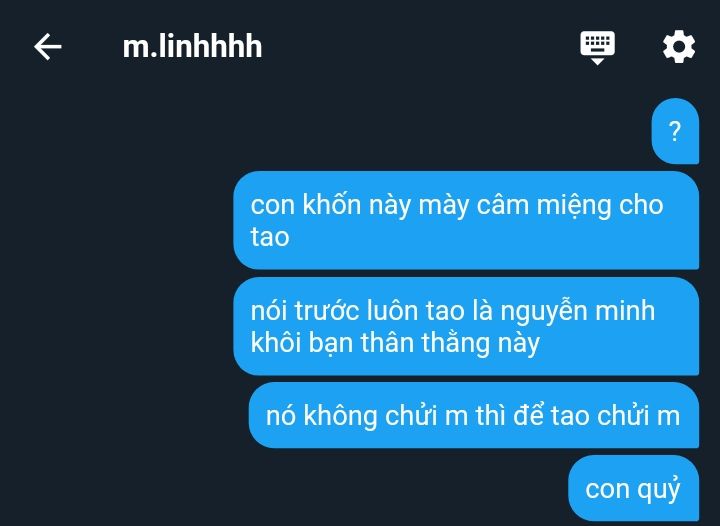720x526 pixels.
Task: Open the settings gear icon
Action: tap(679, 46)
